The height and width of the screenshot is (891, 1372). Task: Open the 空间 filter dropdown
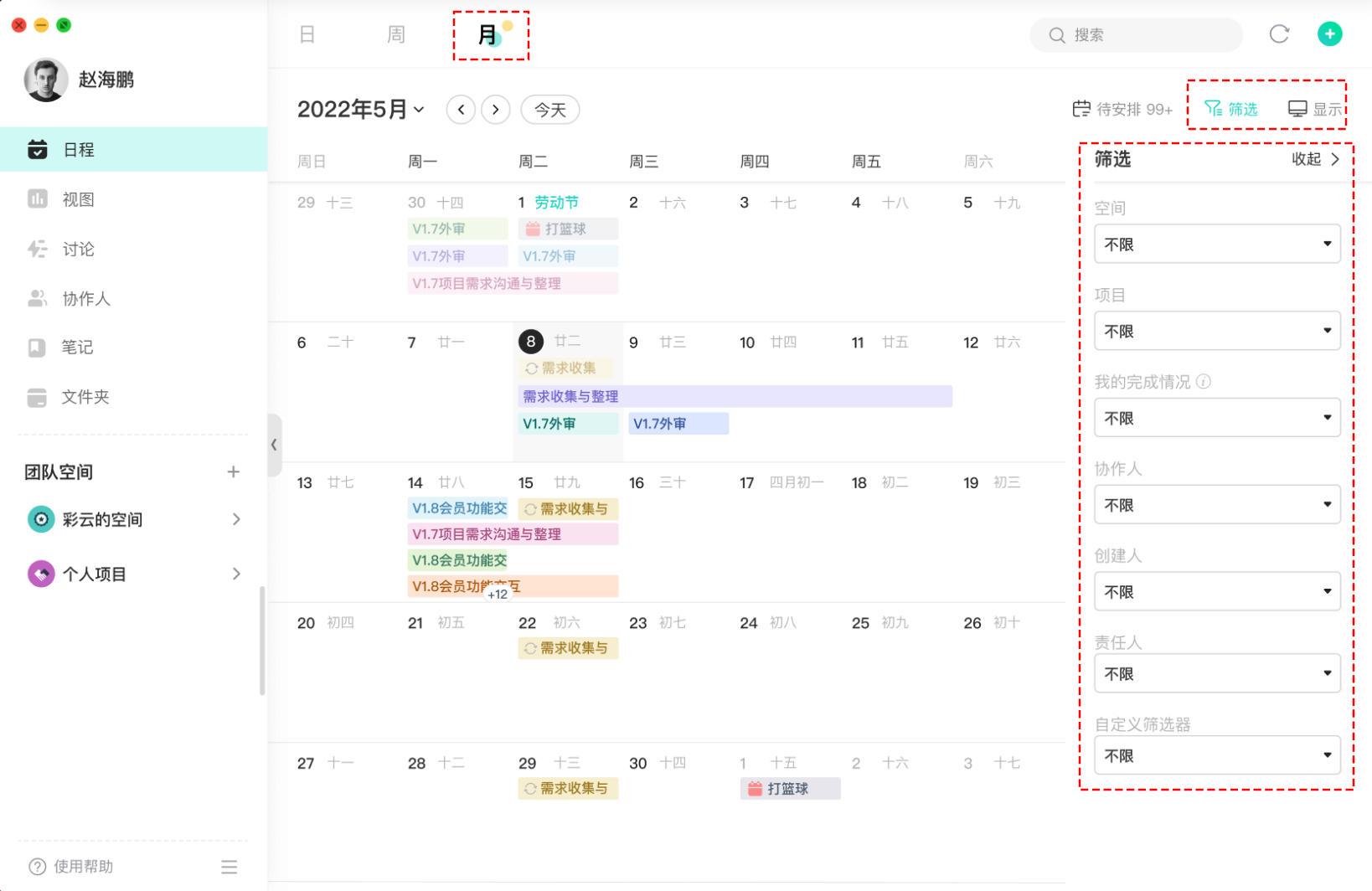click(x=1216, y=244)
